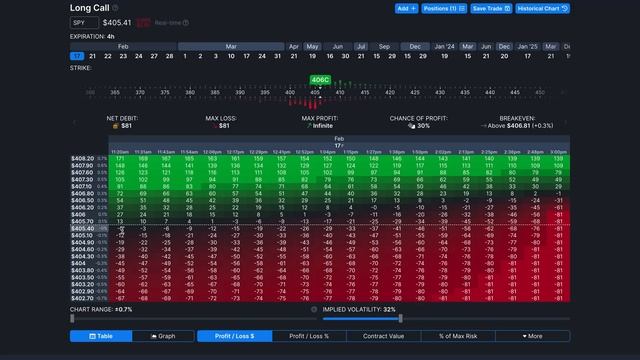Click the reset icon beside Implied Volatility
This screenshot has height=360, width=640.
point(314,309)
